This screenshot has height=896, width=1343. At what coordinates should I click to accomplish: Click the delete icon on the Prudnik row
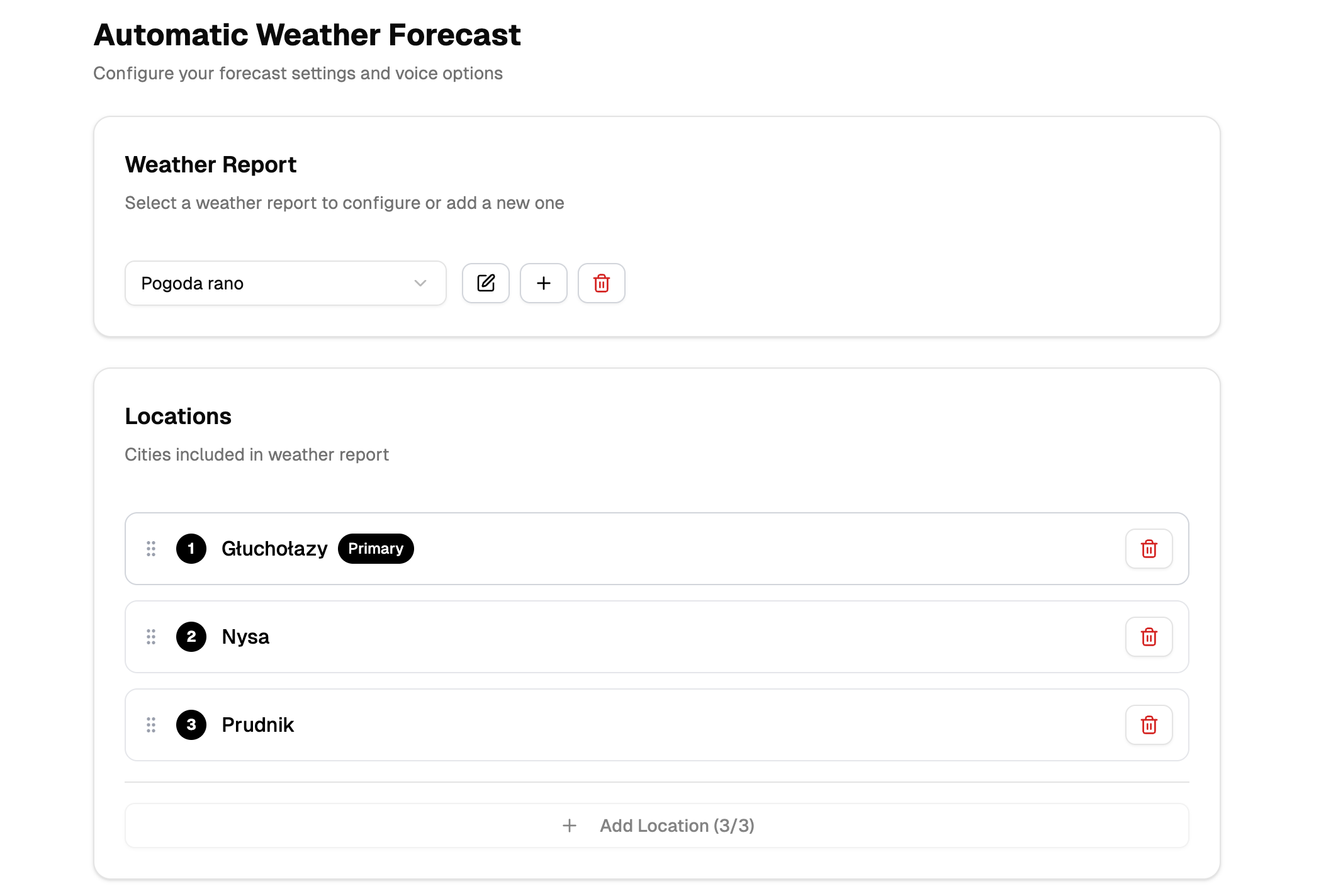click(x=1149, y=725)
